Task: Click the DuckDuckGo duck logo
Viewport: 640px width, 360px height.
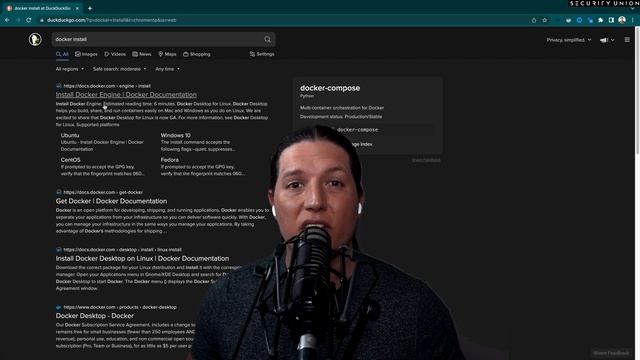Action: click(x=35, y=39)
